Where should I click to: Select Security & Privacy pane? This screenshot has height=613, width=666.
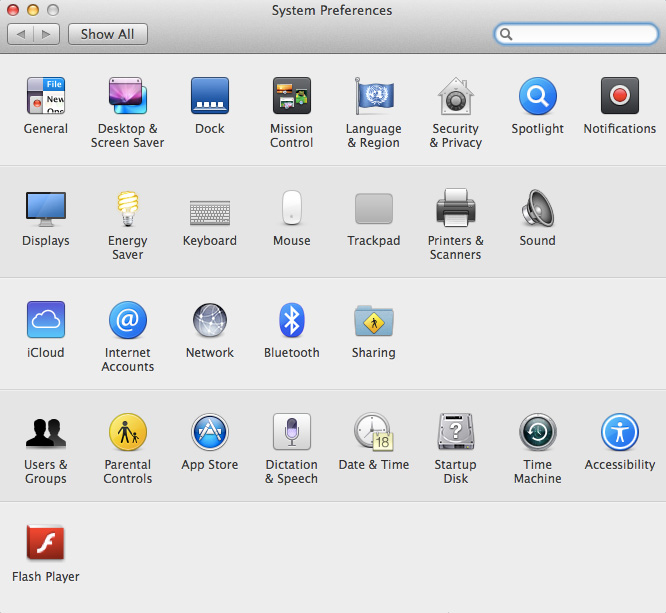pyautogui.click(x=456, y=97)
